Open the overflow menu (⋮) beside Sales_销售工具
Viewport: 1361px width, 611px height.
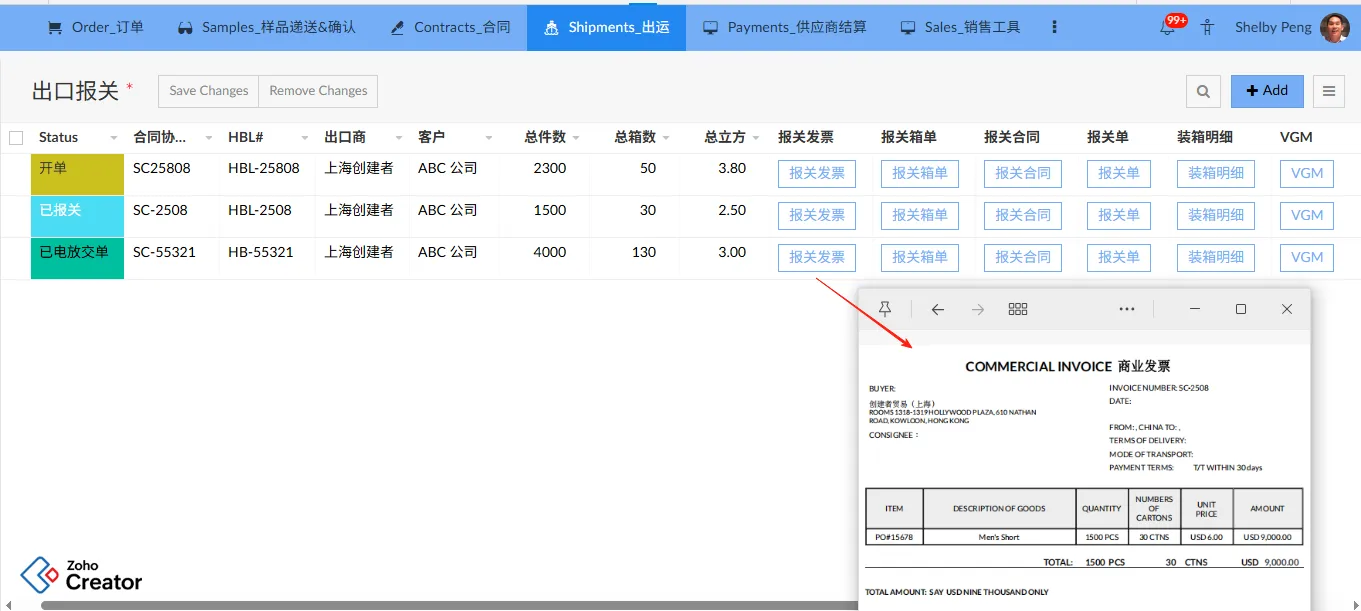[x=1054, y=27]
